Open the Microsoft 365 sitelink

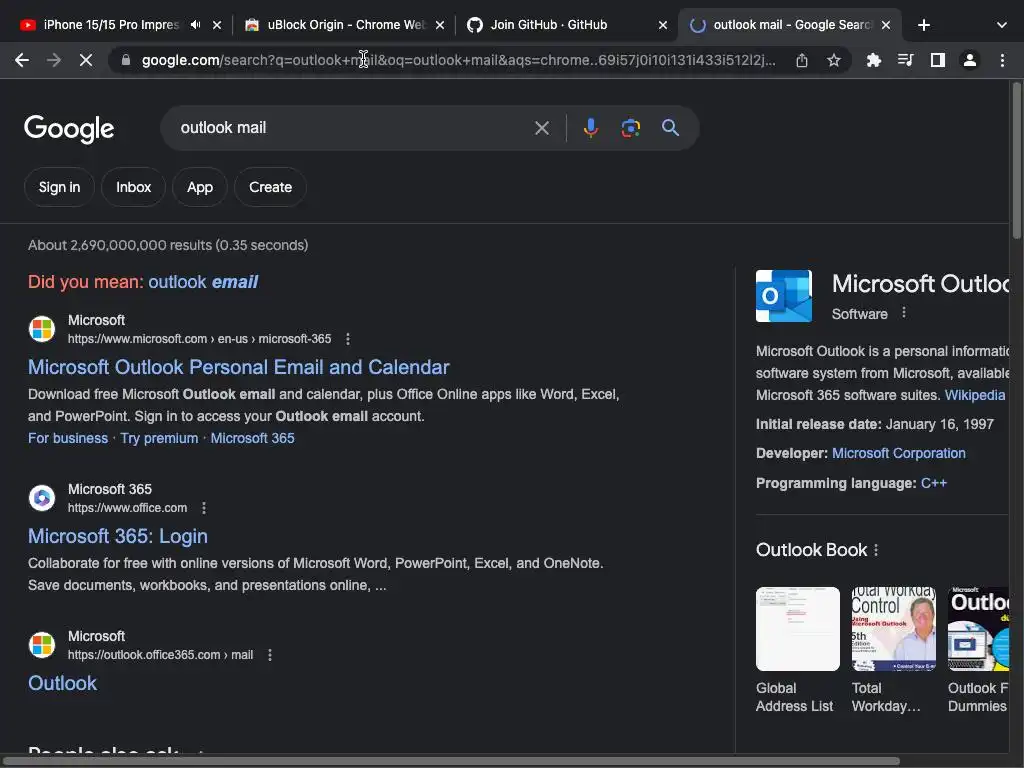pyautogui.click(x=252, y=438)
